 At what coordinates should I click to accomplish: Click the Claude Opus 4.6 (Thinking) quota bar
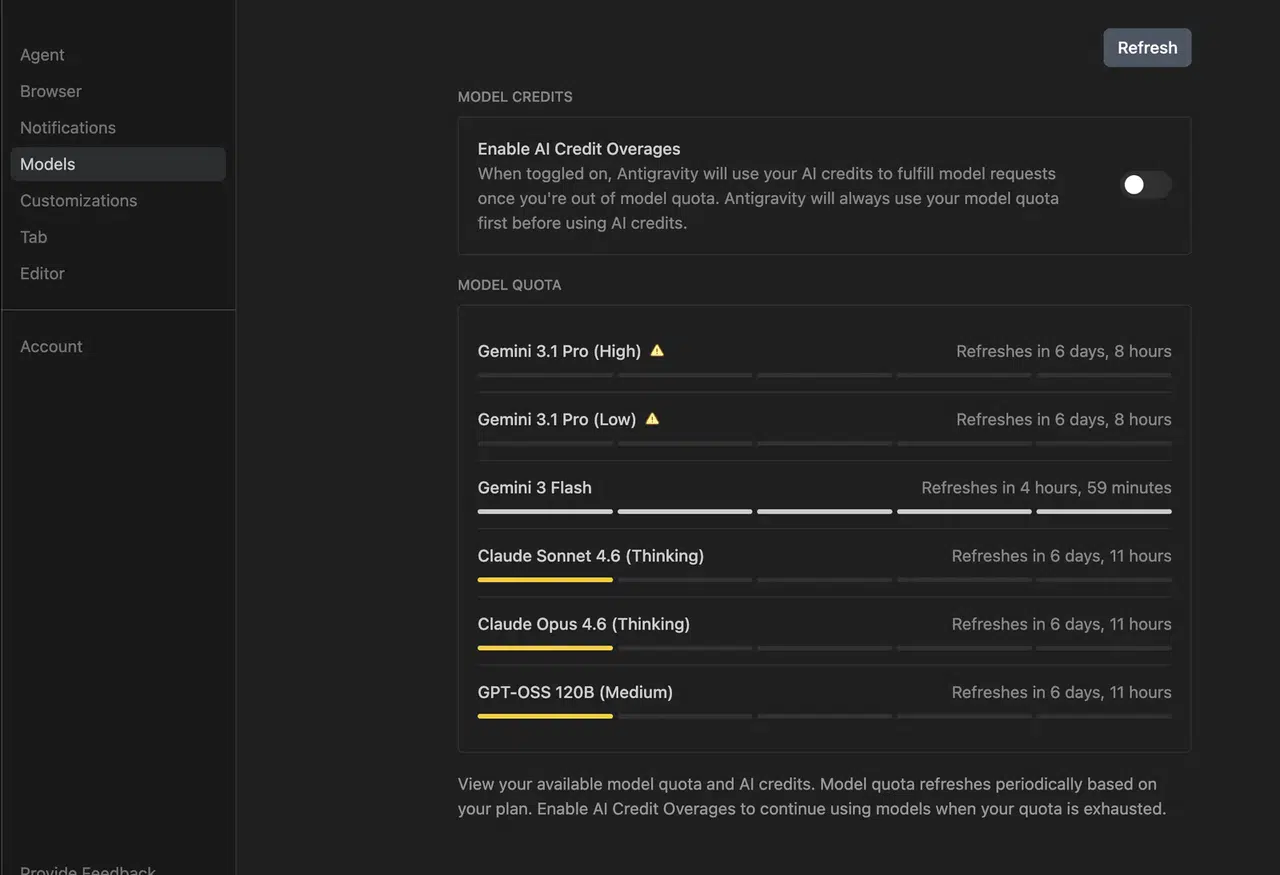[x=824, y=647]
